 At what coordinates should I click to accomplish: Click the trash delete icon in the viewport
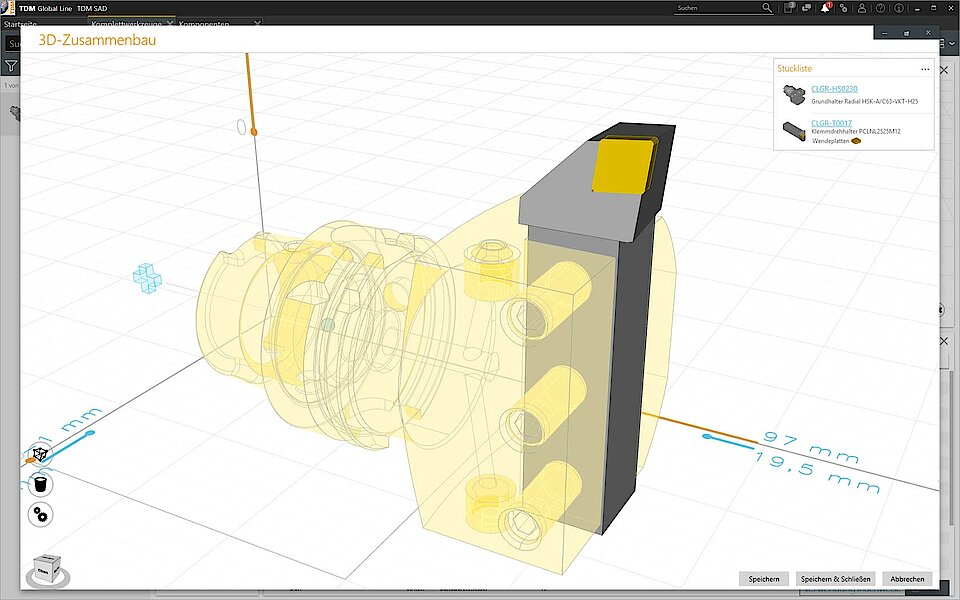point(39,483)
